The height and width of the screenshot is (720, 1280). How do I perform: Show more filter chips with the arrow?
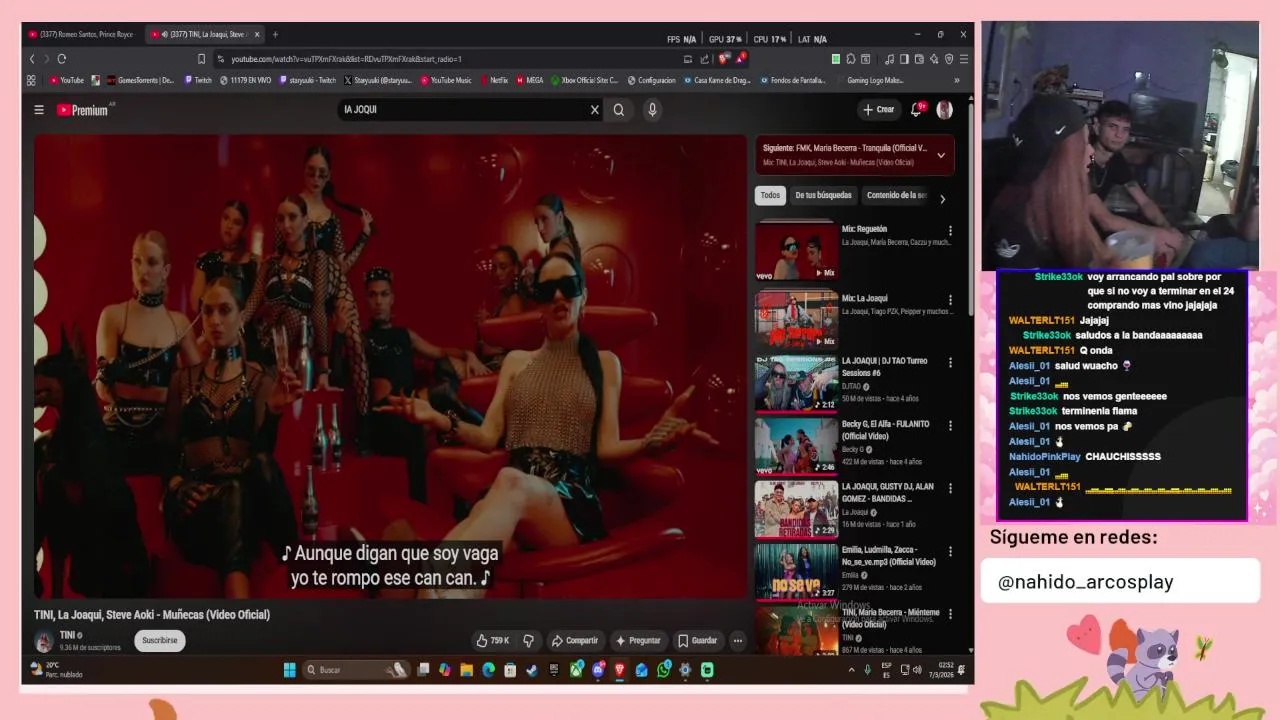(x=942, y=199)
